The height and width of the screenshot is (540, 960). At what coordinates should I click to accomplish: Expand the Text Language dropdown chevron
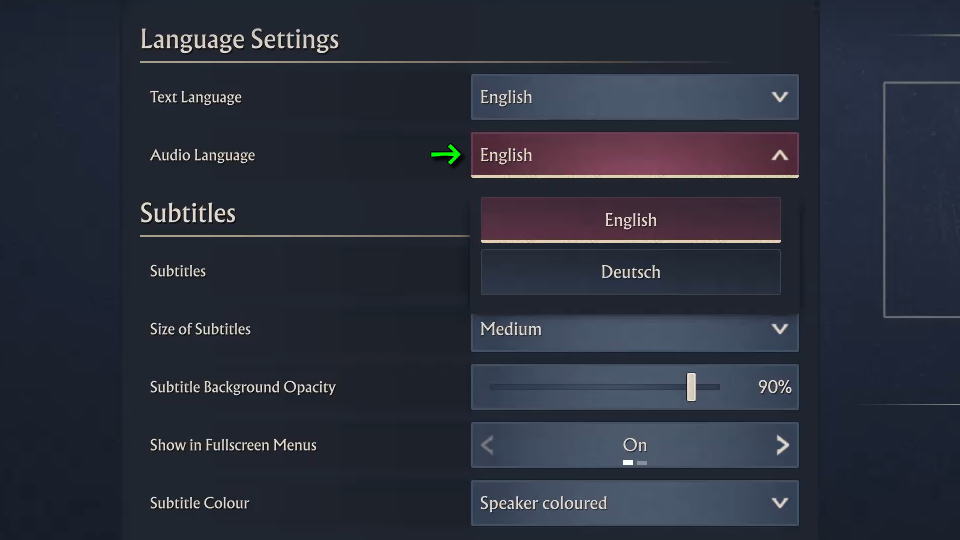pos(779,97)
